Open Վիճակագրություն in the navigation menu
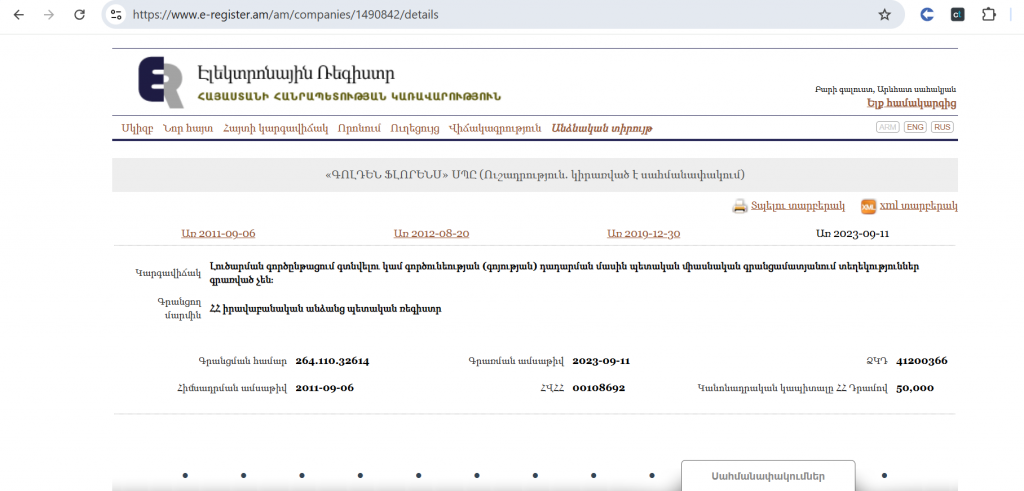Viewport: 1024px width, 491px height. 494,128
